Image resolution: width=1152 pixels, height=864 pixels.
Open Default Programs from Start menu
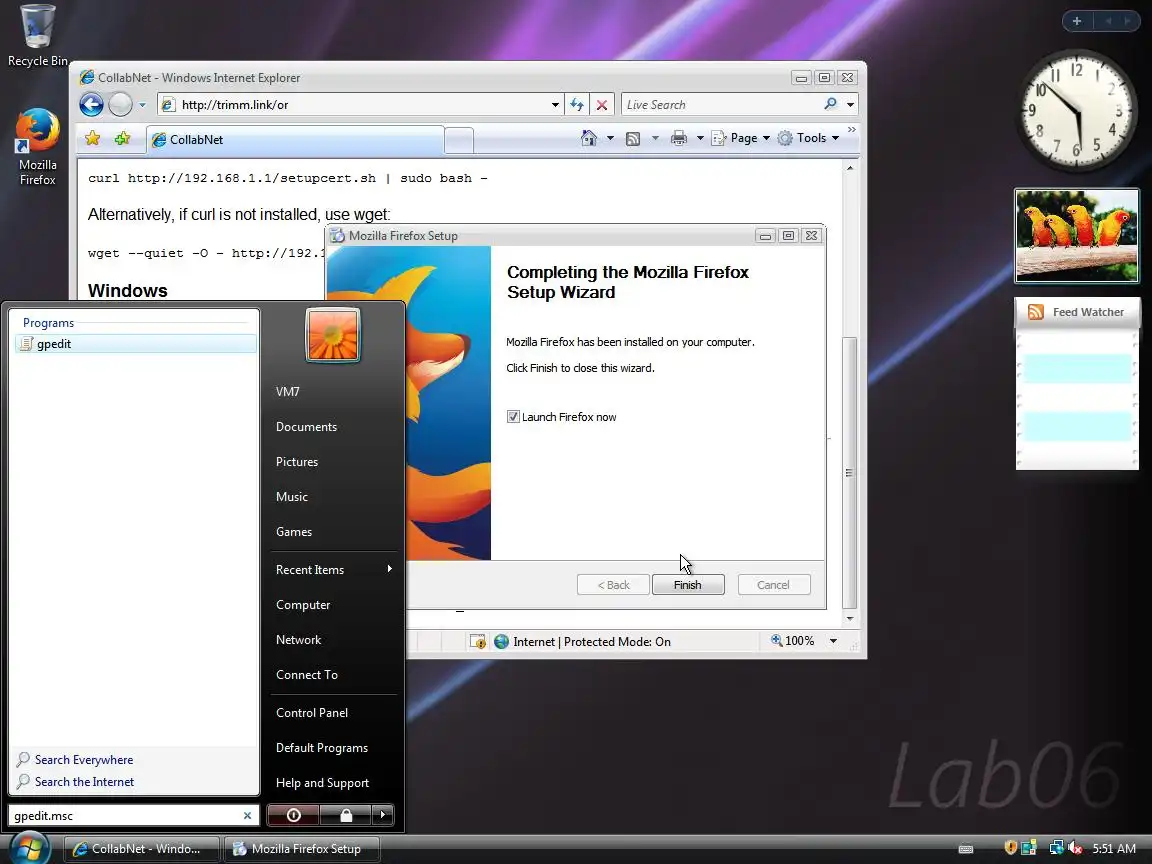tap(322, 748)
